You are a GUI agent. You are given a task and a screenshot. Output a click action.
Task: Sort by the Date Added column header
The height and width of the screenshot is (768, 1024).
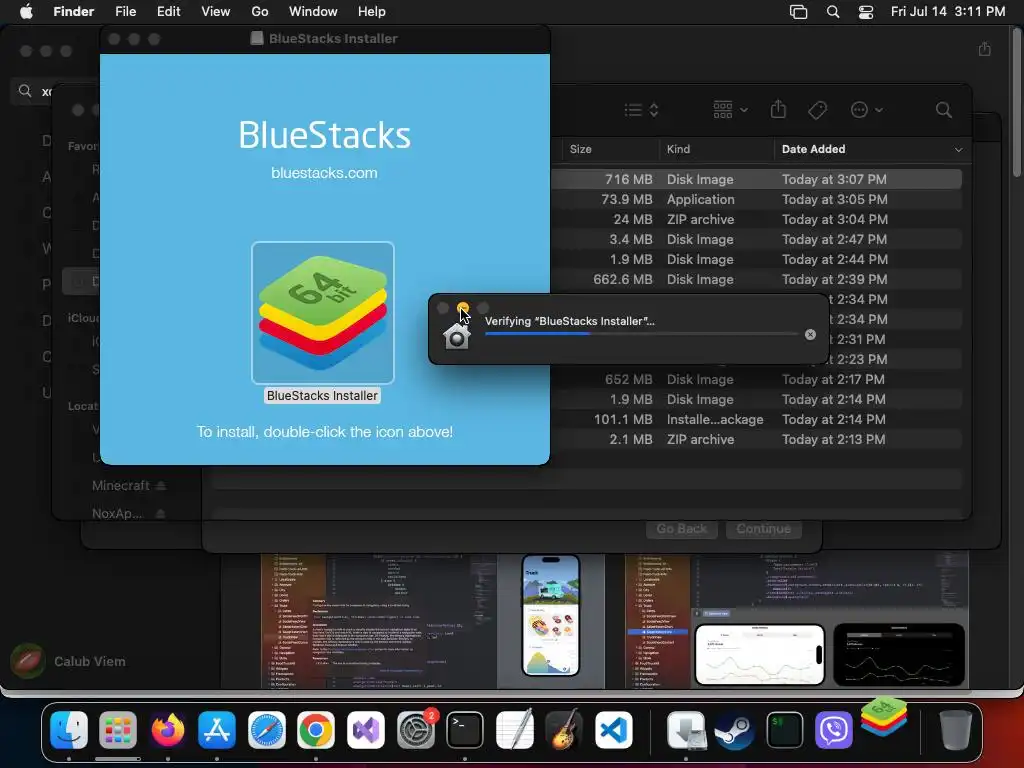(814, 149)
